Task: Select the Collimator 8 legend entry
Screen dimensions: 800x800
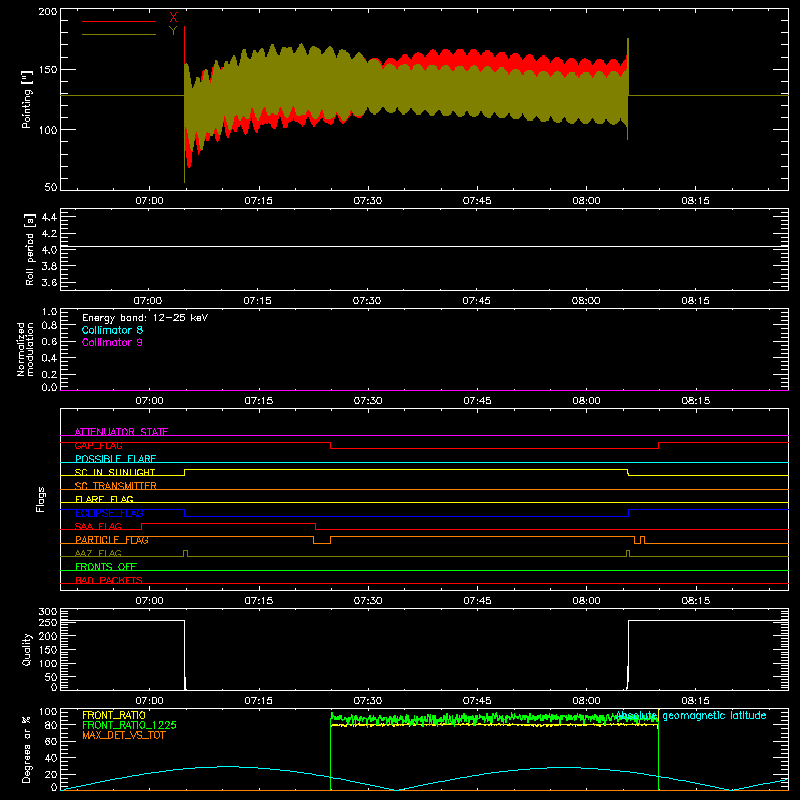Action: tap(112, 330)
